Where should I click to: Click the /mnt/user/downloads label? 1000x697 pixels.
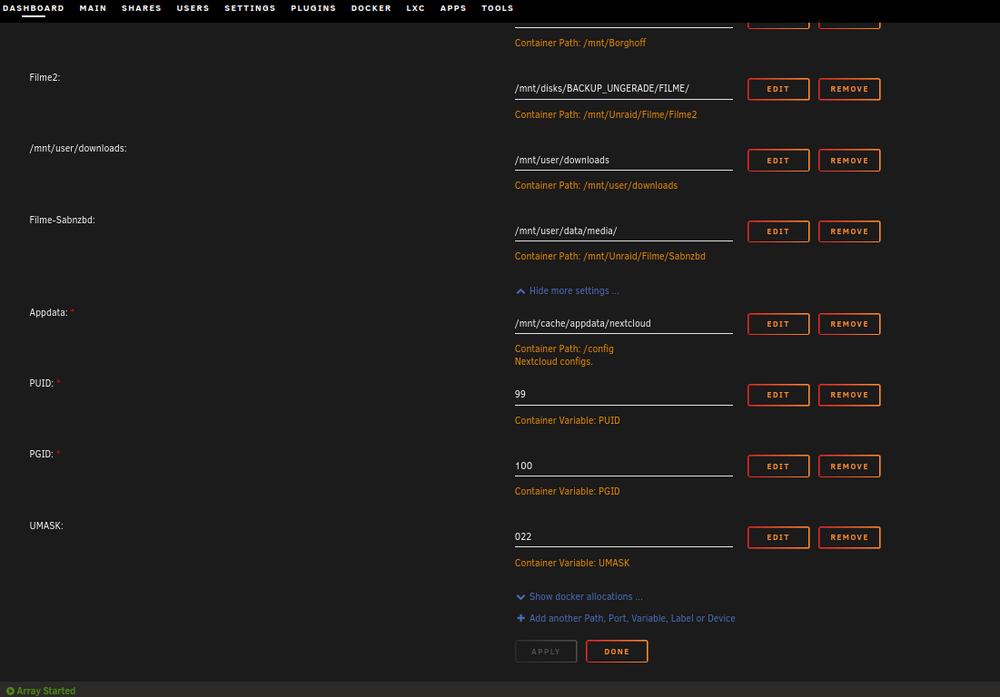[x=78, y=149]
